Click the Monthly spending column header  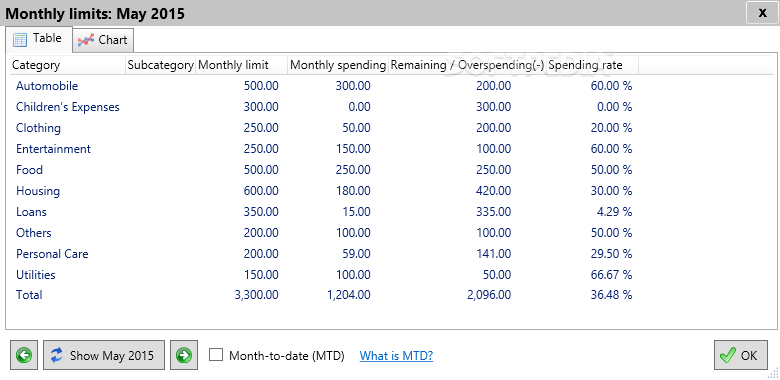pyautogui.click(x=338, y=65)
